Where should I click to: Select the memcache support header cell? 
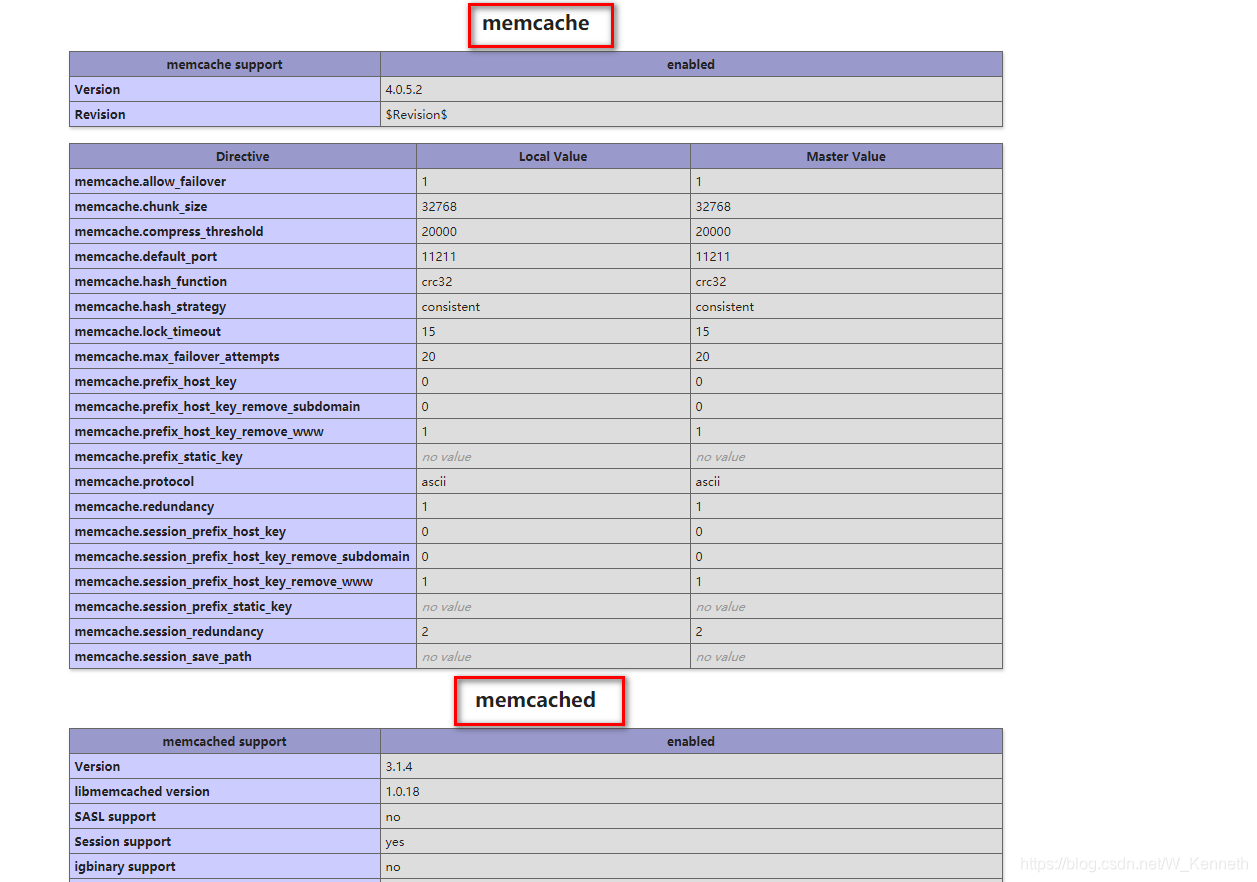pyautogui.click(x=223, y=64)
